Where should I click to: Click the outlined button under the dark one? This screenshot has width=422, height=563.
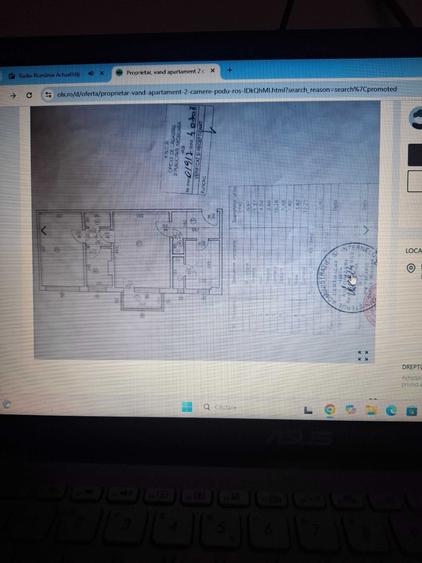(x=415, y=181)
